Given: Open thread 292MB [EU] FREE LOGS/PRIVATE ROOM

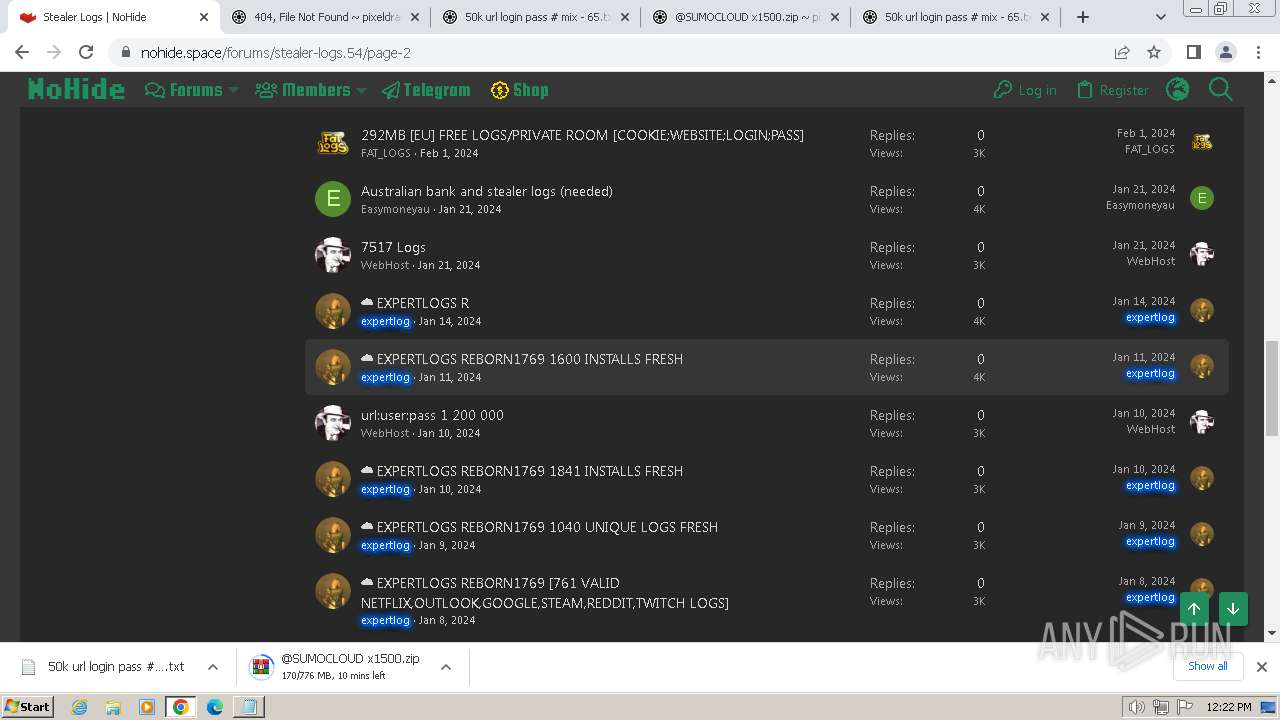Looking at the screenshot, I should pos(582,135).
